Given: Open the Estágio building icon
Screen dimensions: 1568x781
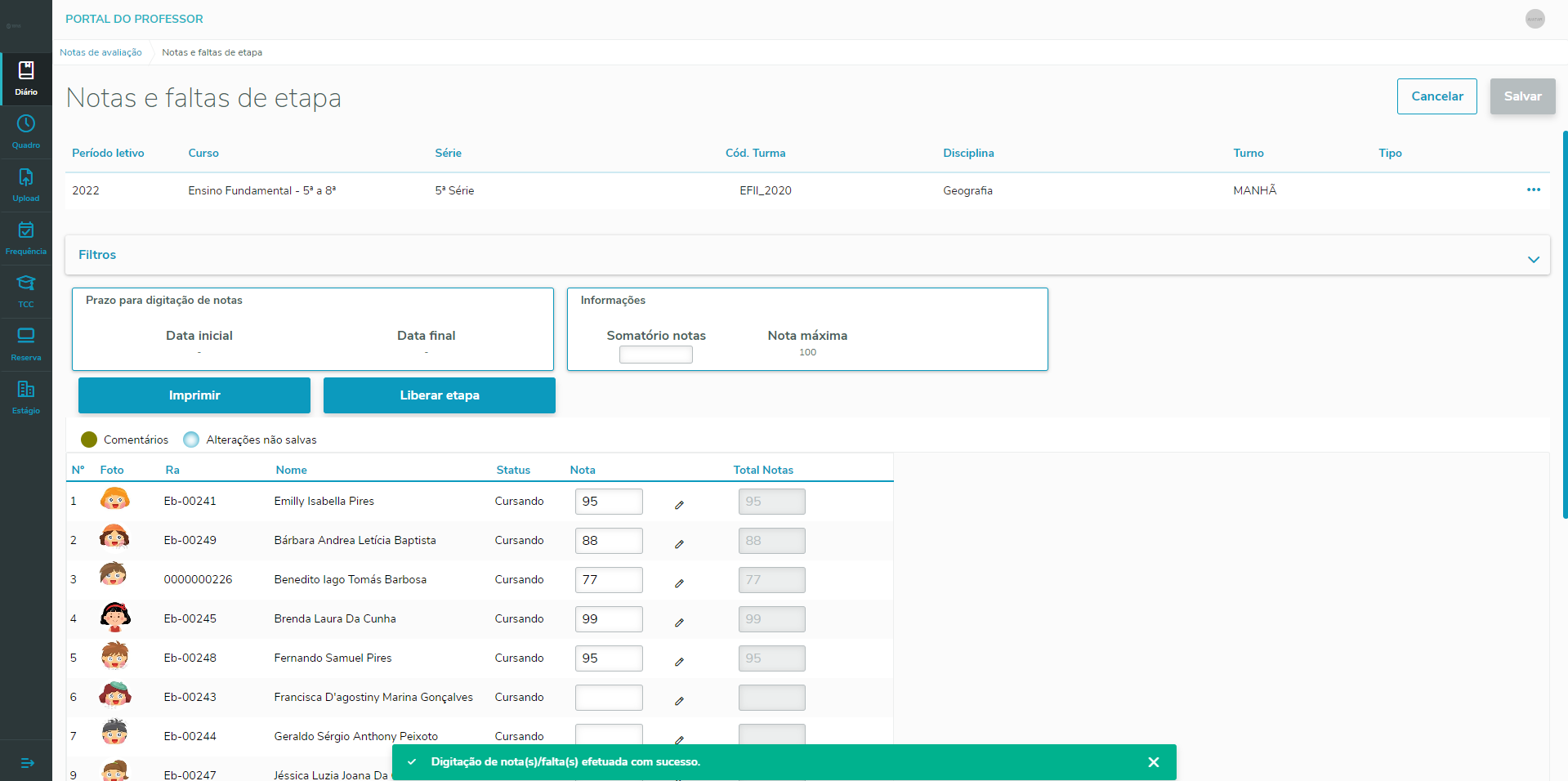Looking at the screenshot, I should click(x=26, y=389).
